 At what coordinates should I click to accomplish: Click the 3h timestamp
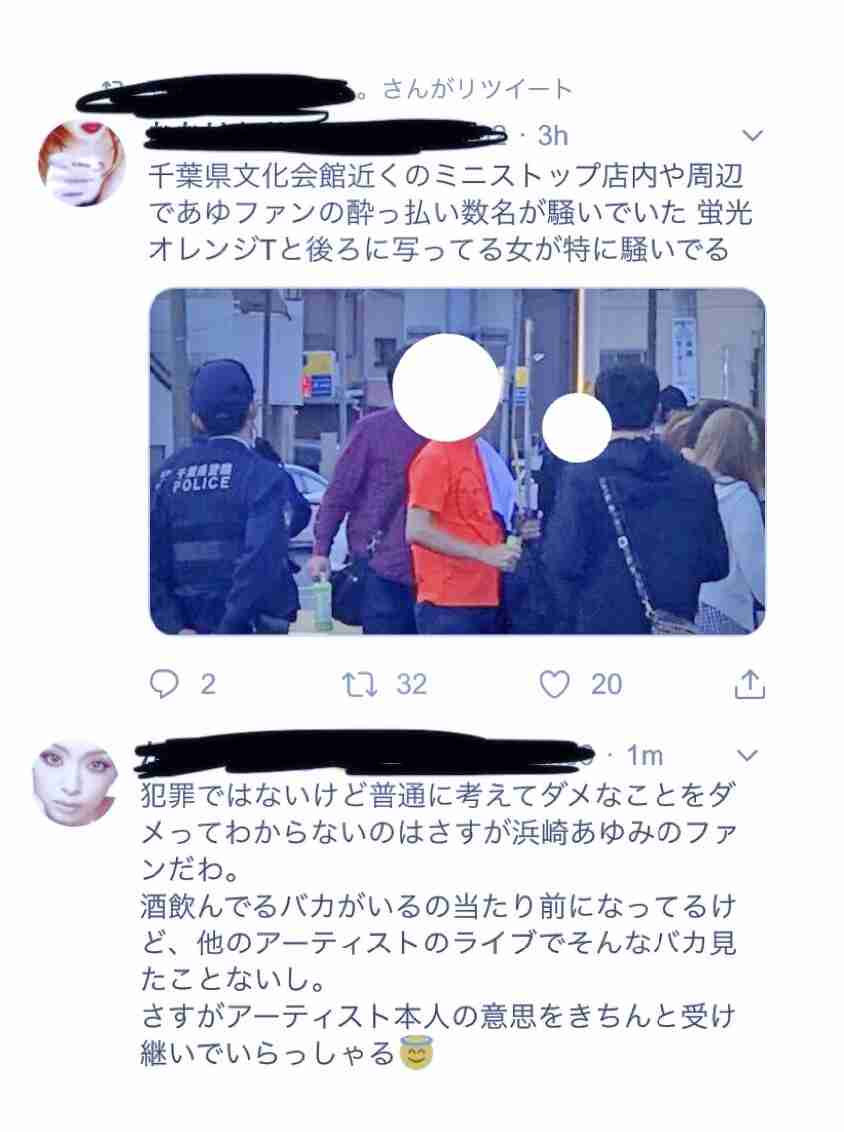coord(552,135)
